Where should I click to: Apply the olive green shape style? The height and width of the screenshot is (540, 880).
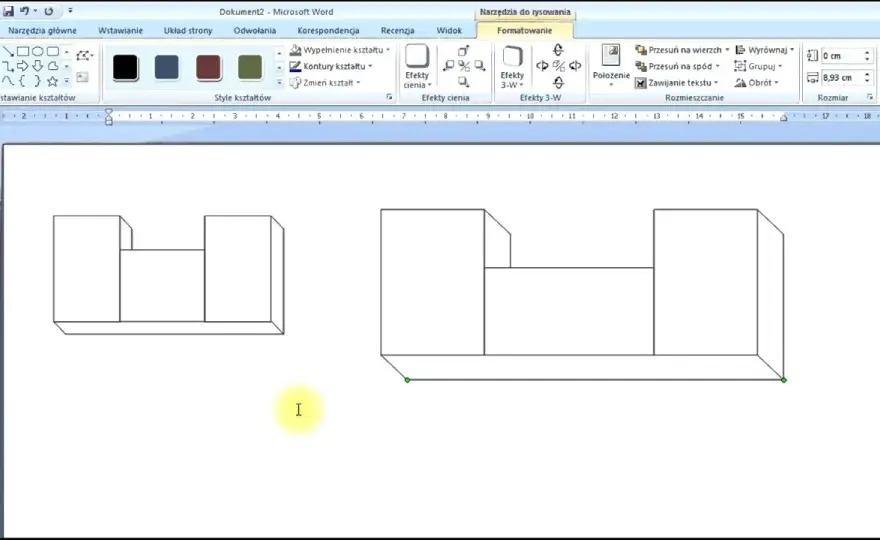(250, 67)
